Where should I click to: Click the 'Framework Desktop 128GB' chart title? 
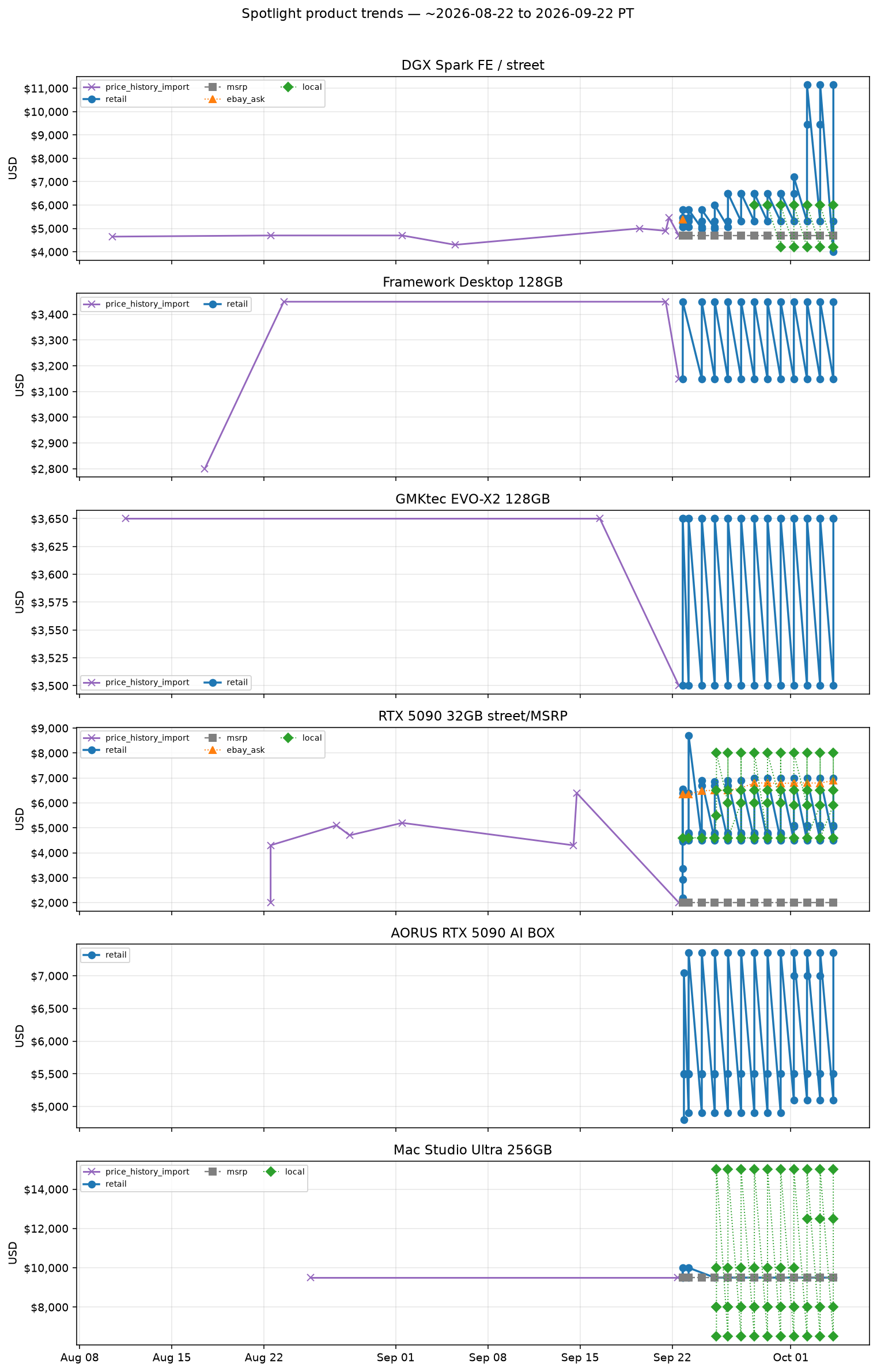coord(472,282)
